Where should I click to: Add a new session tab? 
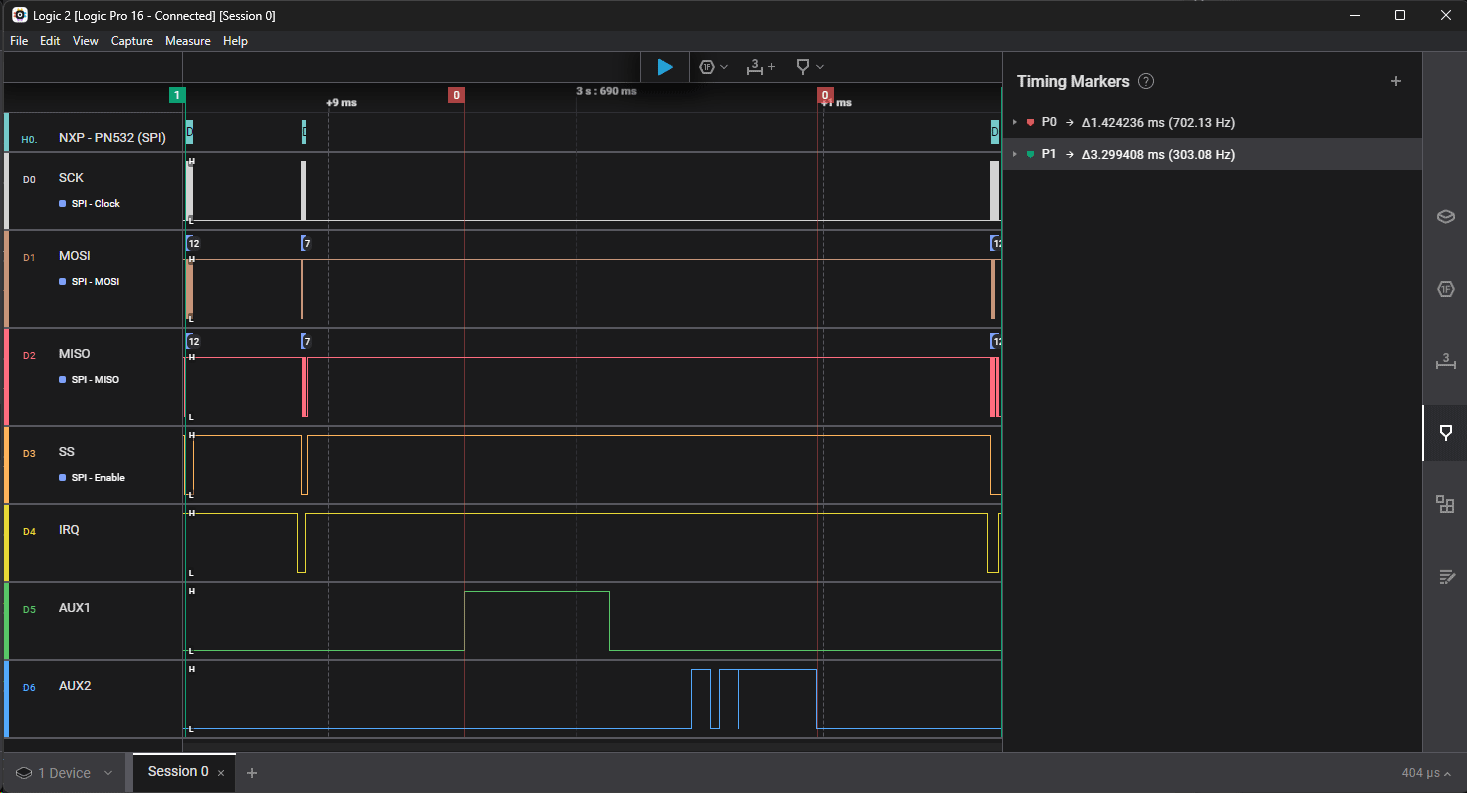[252, 773]
